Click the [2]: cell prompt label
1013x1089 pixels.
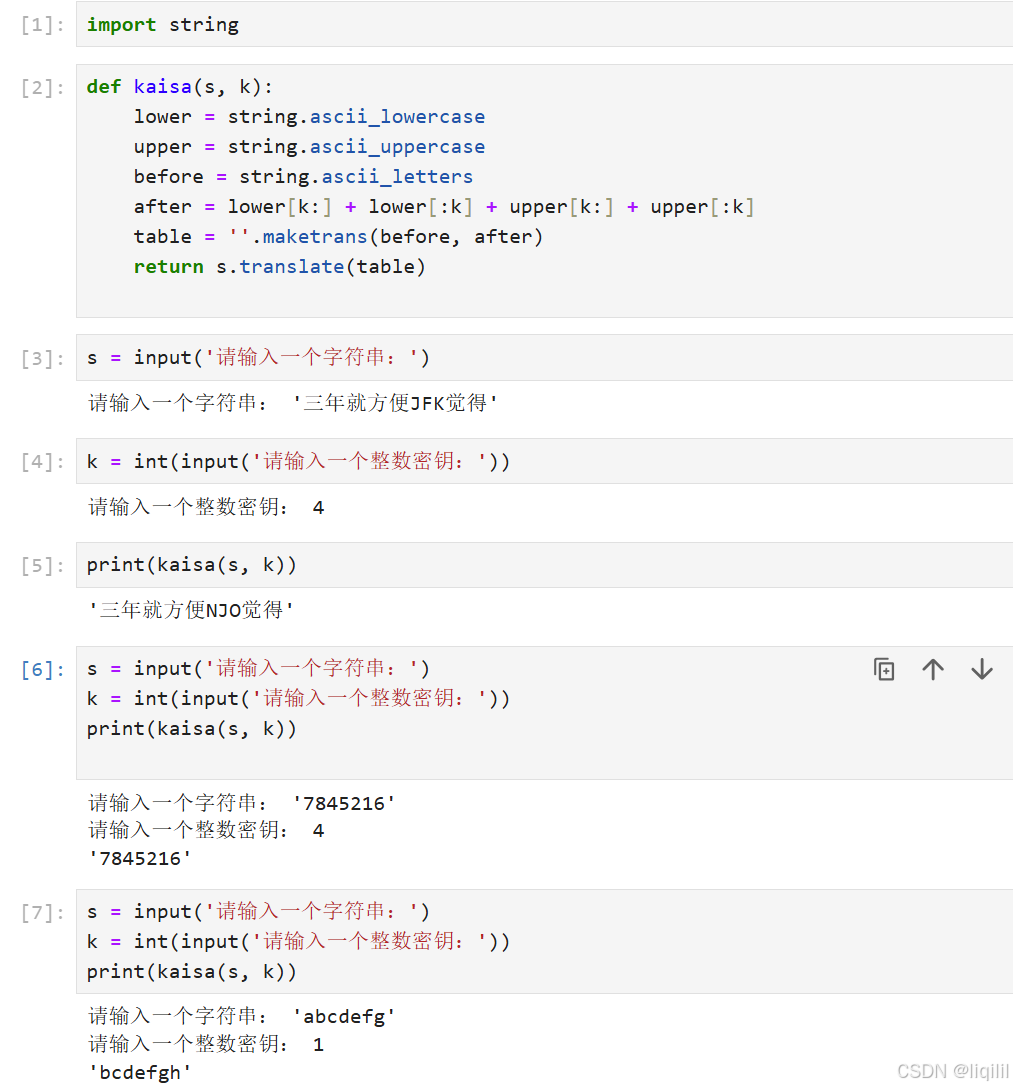click(42, 88)
